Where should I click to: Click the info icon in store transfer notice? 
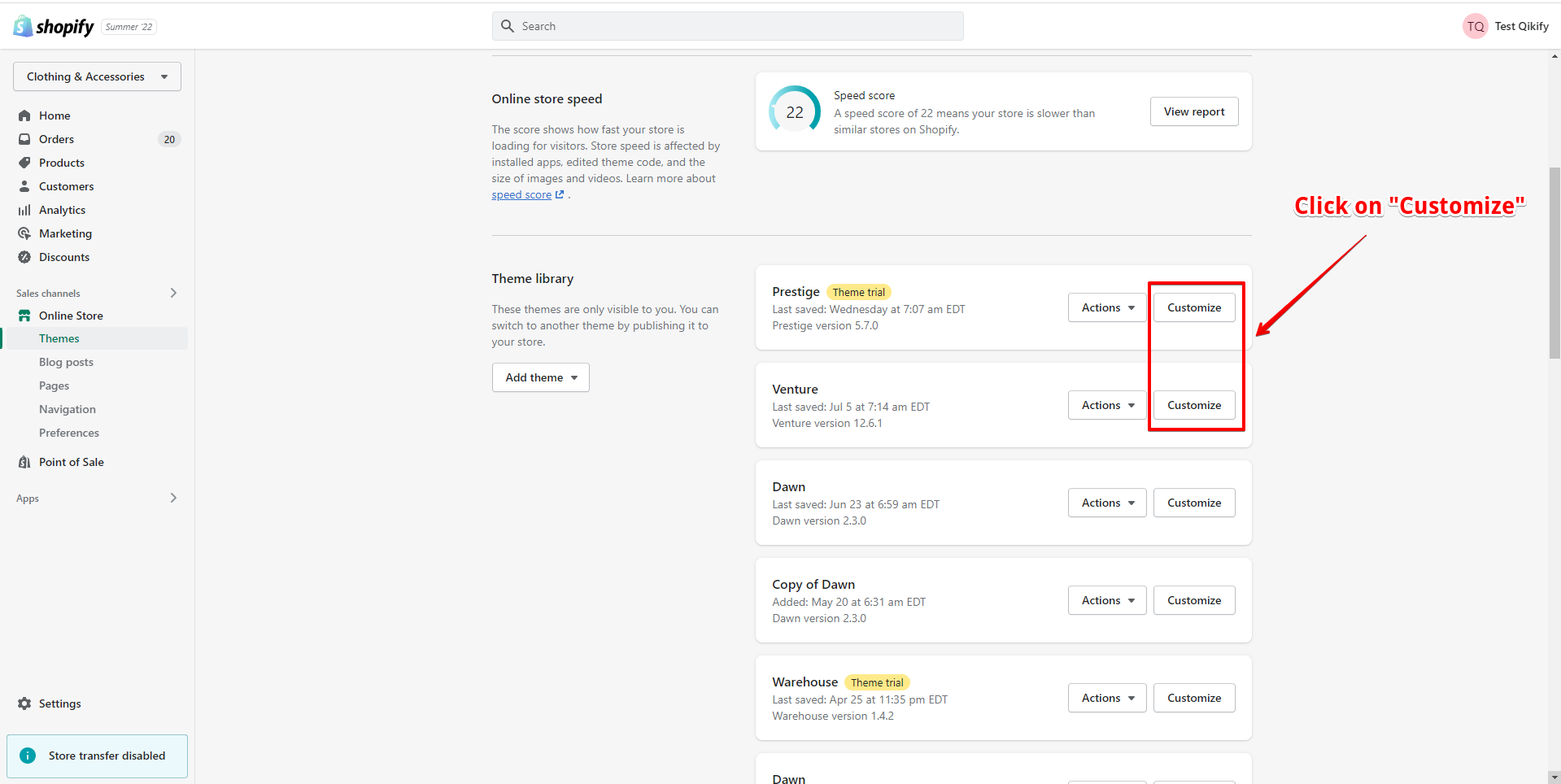coord(28,756)
